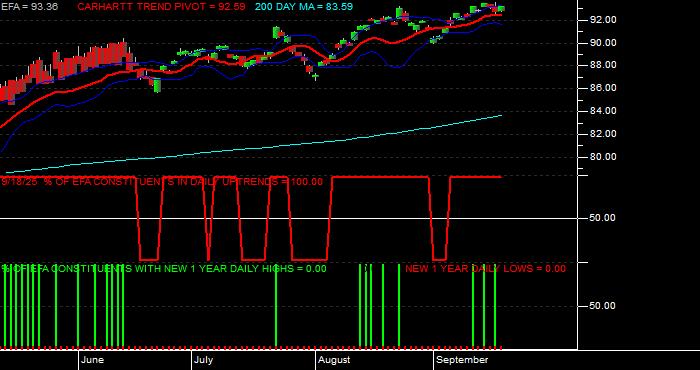The image size is (700, 370).
Task: Click the CARHARTT TREND PIVOT = 92.59 label
Action: pos(161,7)
